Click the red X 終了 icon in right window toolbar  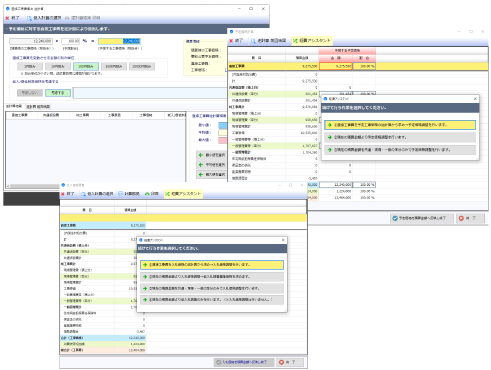tap(231, 41)
